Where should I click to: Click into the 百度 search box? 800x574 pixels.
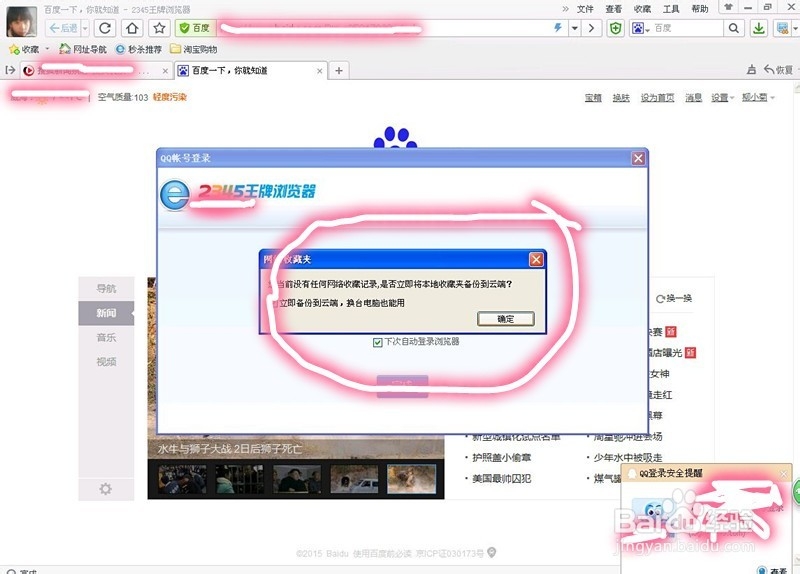coord(687,28)
